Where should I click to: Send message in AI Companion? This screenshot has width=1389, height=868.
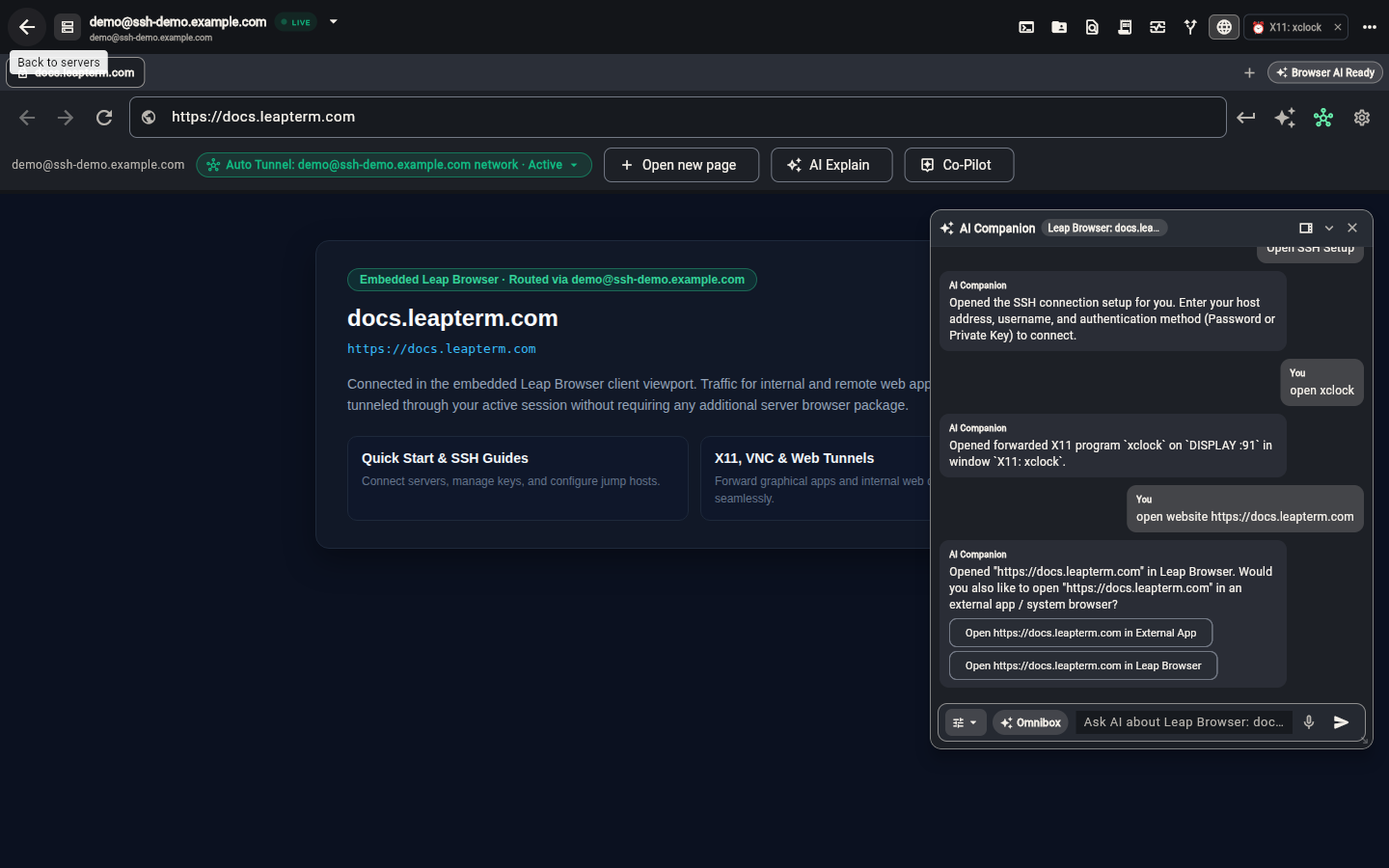[1341, 722]
